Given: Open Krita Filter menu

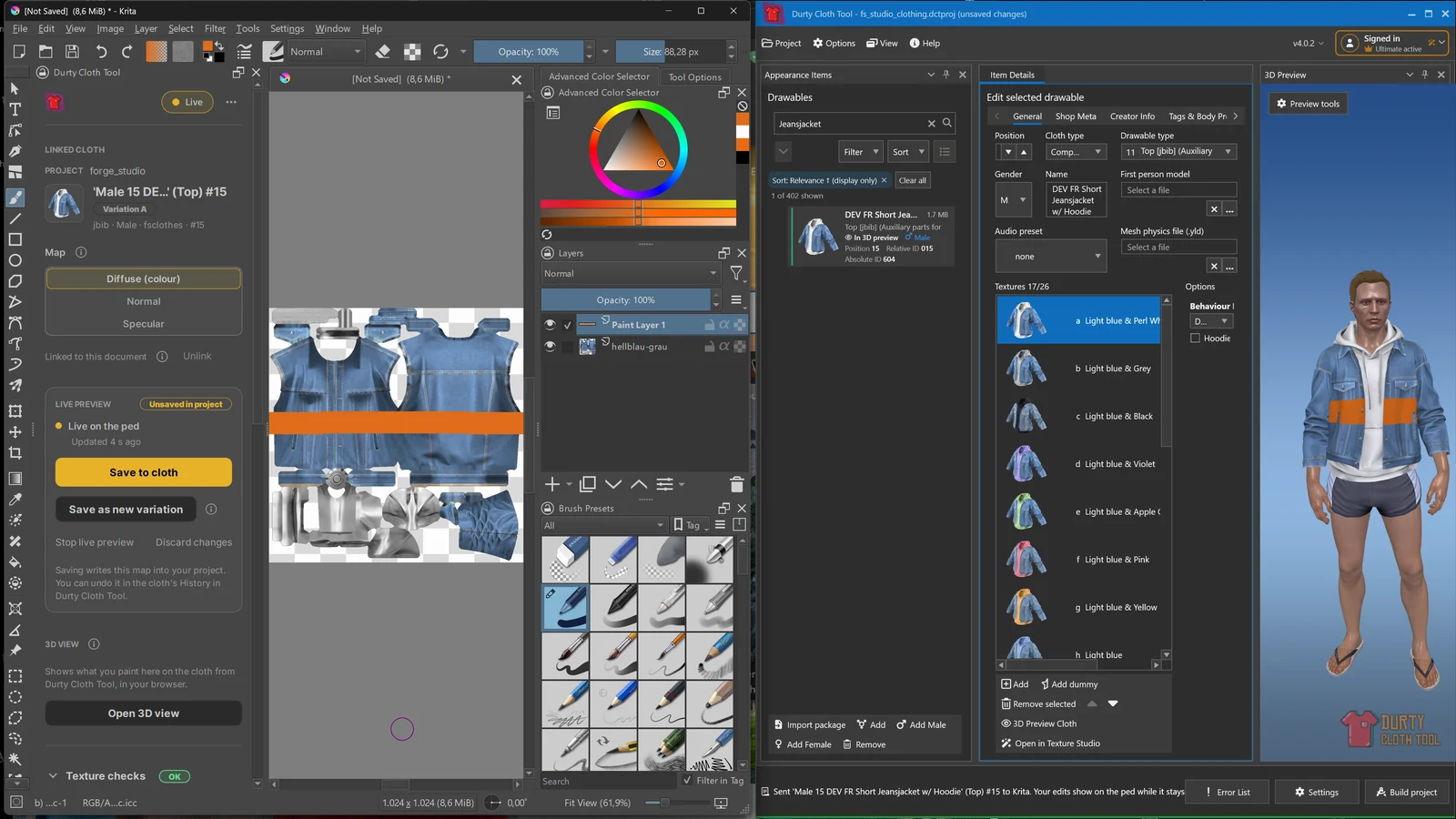Looking at the screenshot, I should pos(215,28).
